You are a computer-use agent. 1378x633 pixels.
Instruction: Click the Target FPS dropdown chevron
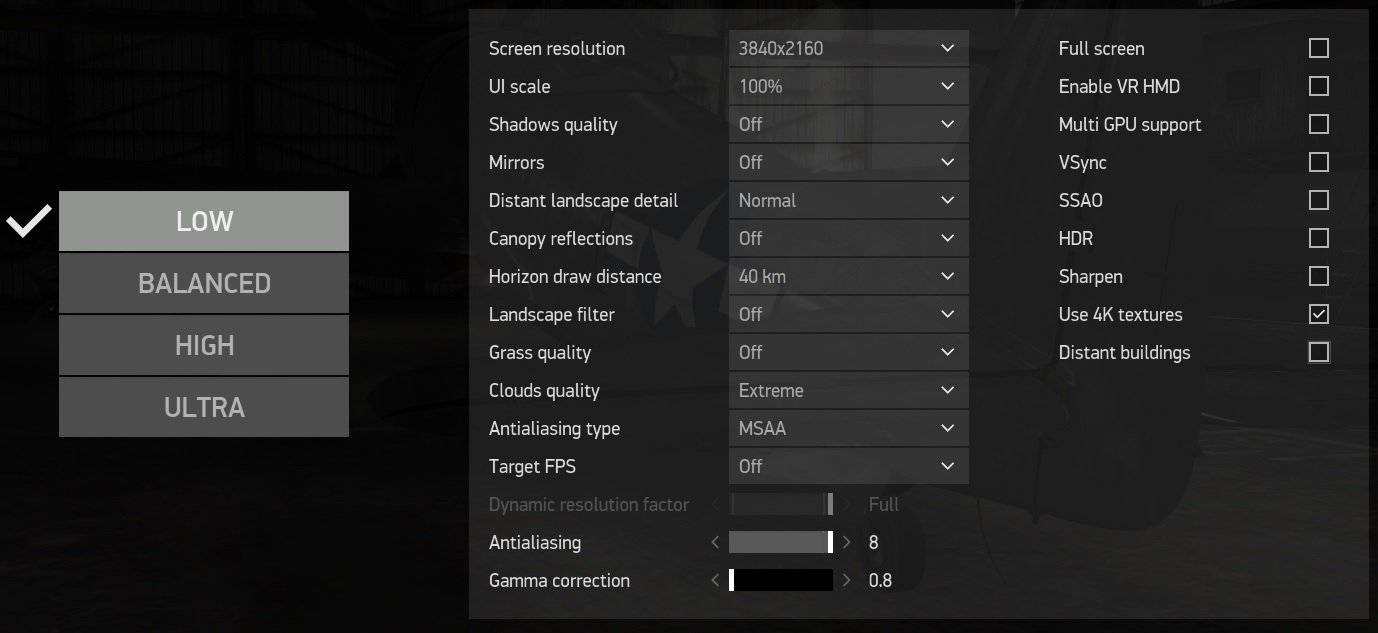pos(947,466)
